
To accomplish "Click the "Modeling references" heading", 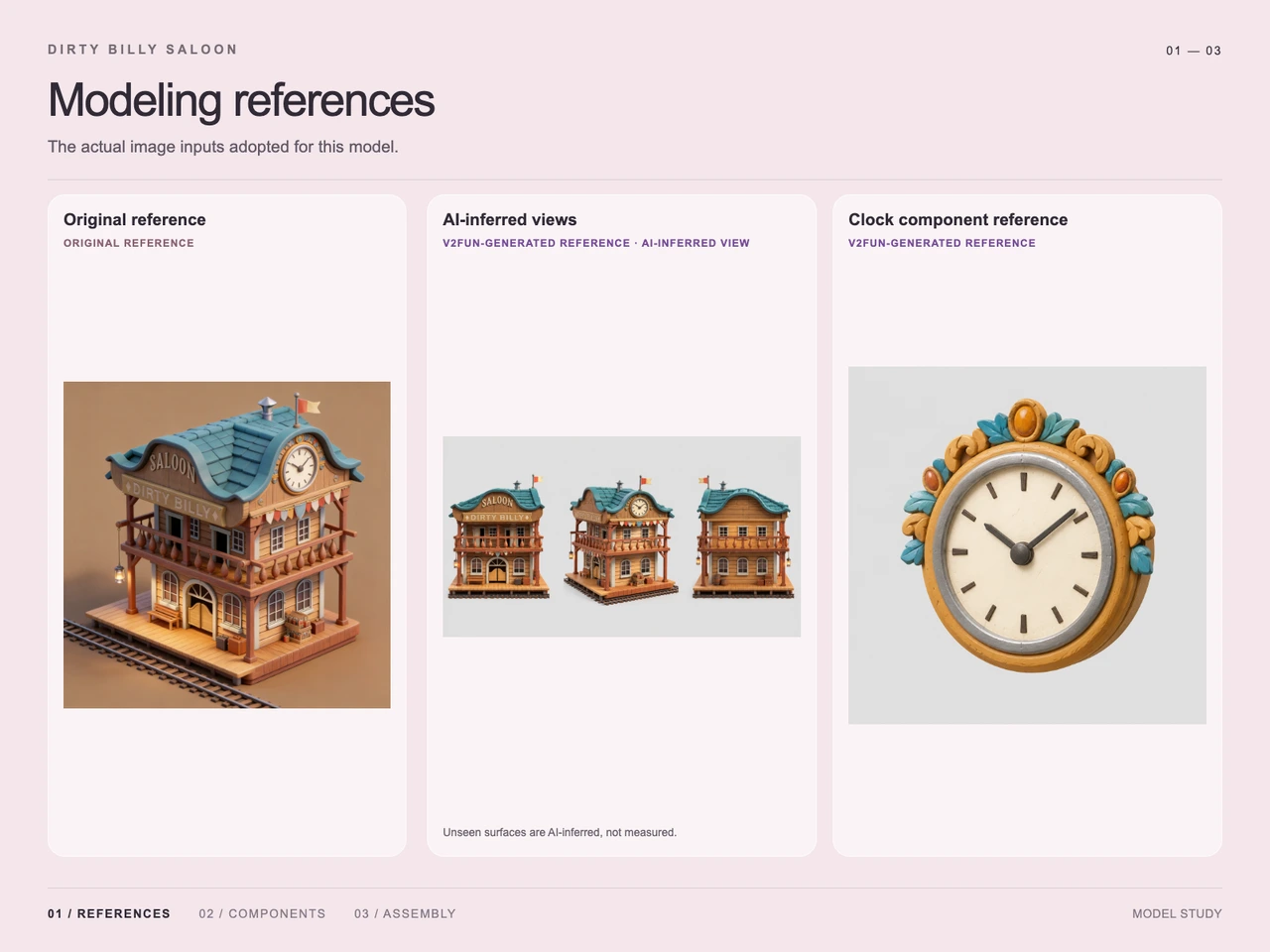I will 241,100.
